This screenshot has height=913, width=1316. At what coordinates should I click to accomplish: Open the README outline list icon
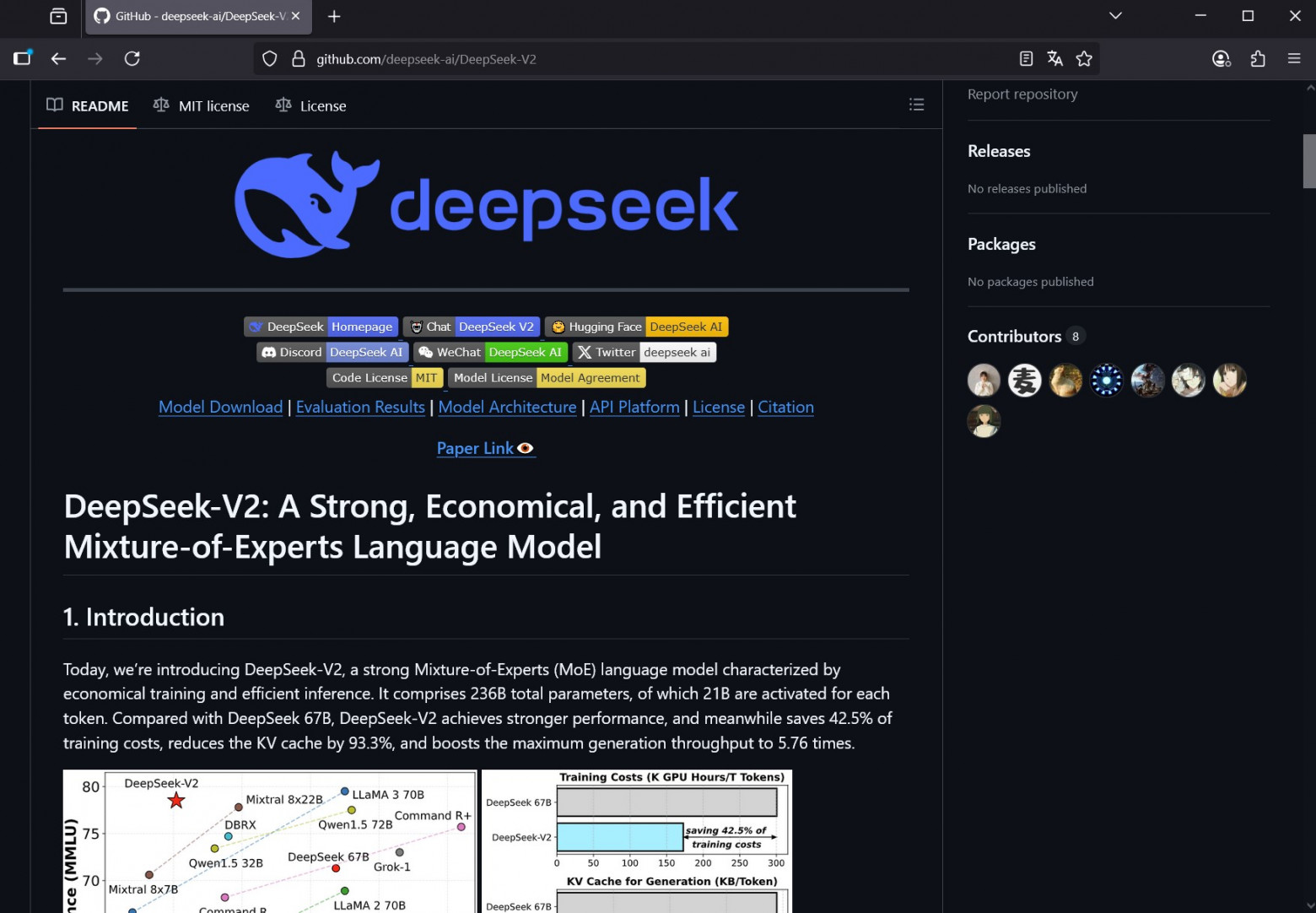tap(916, 105)
